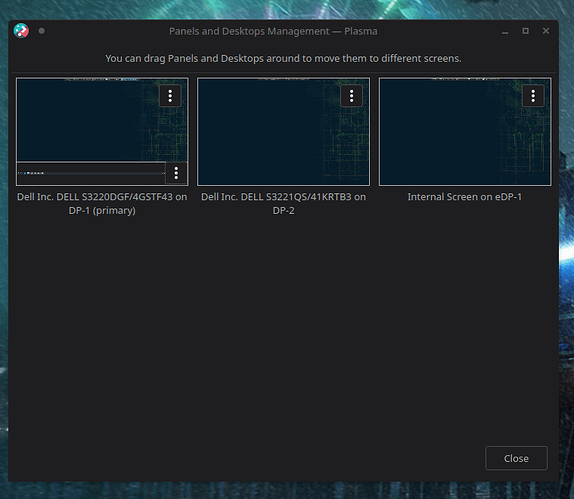Click the 'Internal Screen on eDP-1' label
This screenshot has width=574, height=499.
[465, 197]
